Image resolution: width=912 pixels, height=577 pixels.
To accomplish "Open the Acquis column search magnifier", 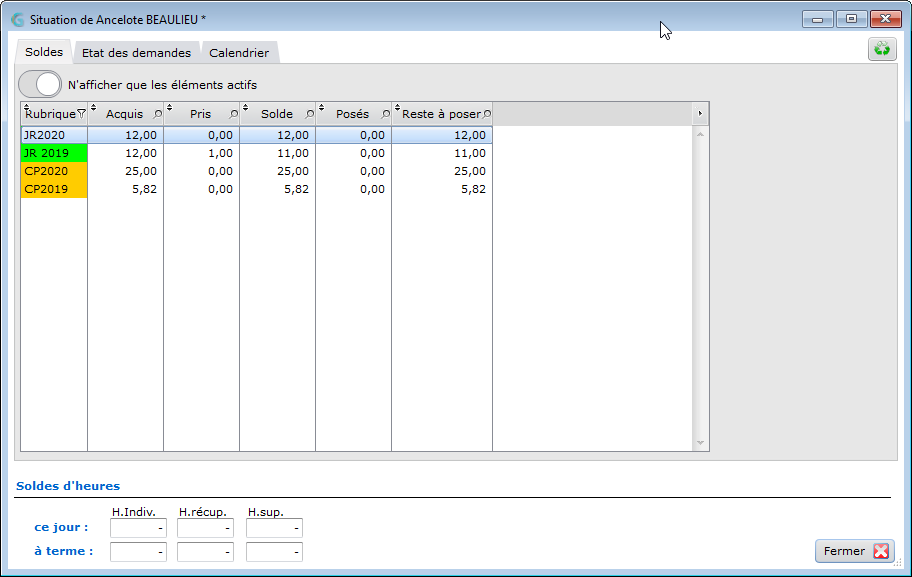I will click(157, 114).
